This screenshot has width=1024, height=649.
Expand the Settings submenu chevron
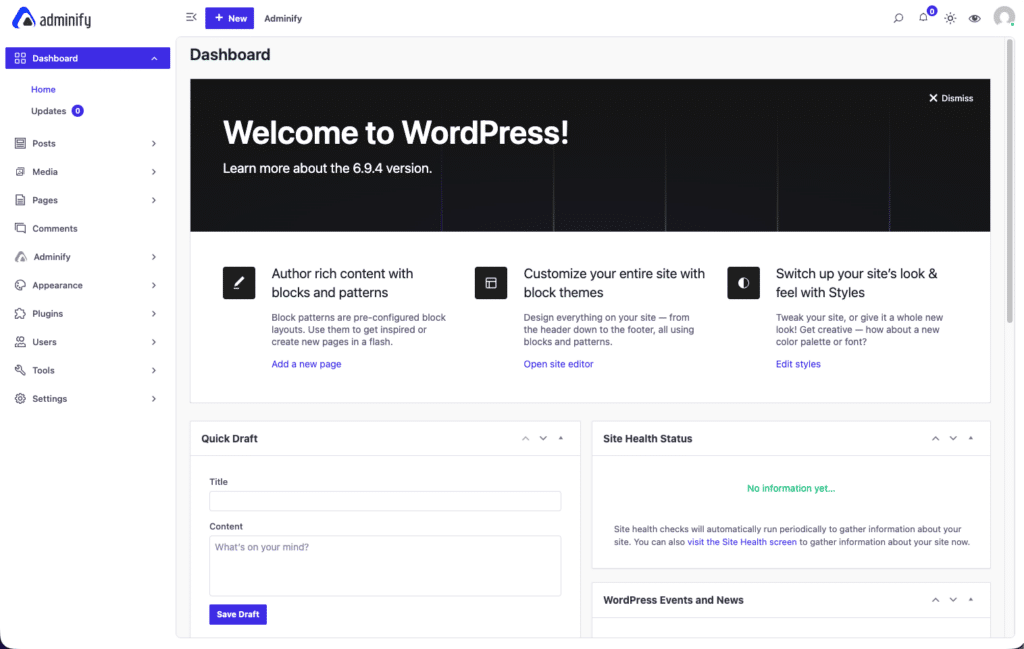pos(154,399)
